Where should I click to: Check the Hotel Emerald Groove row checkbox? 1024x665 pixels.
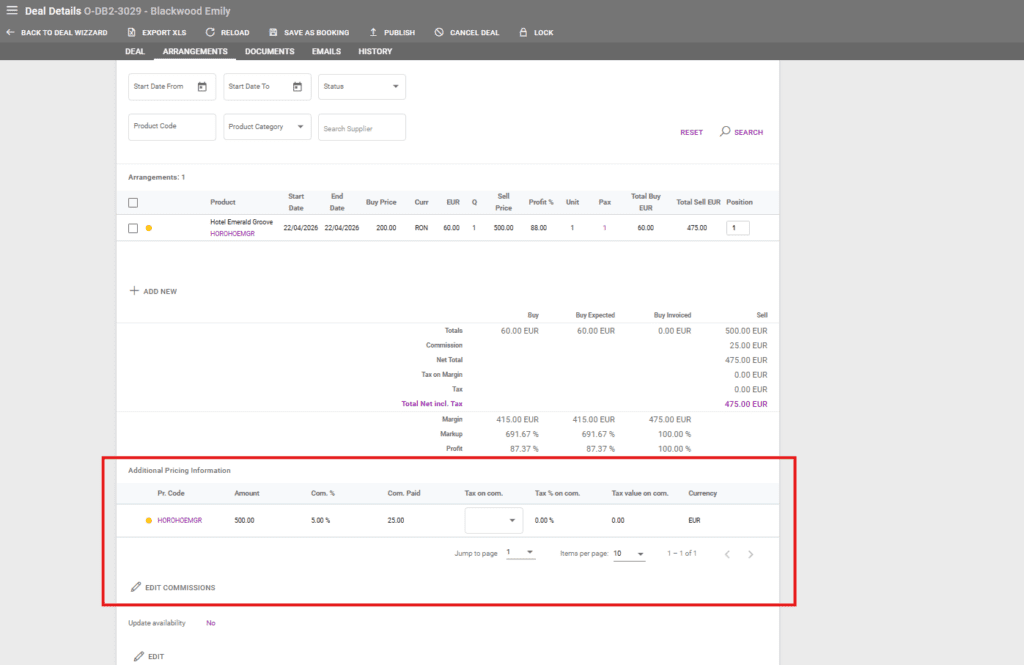(x=133, y=228)
